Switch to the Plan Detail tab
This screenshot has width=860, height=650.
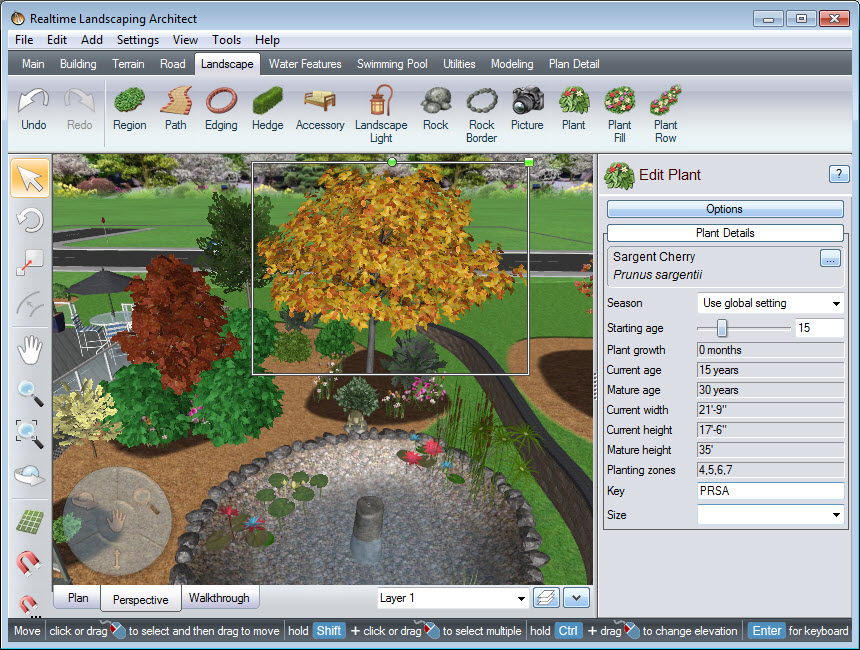pyautogui.click(x=574, y=64)
